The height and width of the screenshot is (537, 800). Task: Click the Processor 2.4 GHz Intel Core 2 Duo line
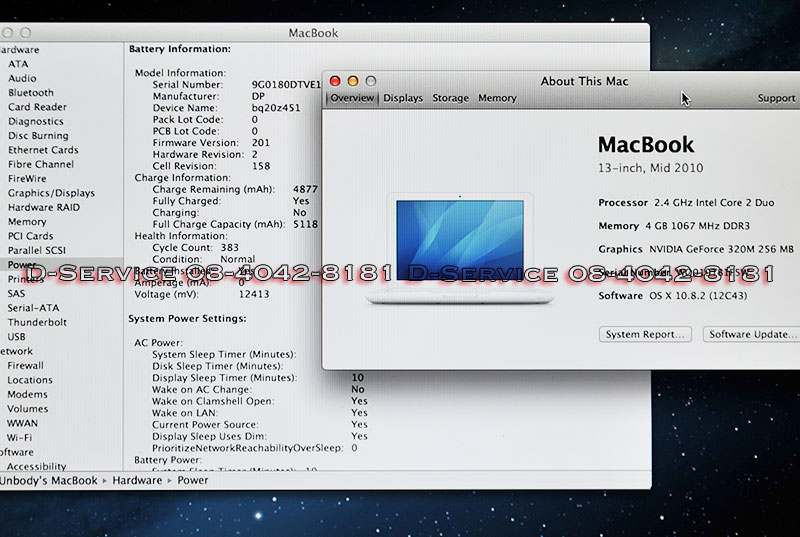(686, 202)
